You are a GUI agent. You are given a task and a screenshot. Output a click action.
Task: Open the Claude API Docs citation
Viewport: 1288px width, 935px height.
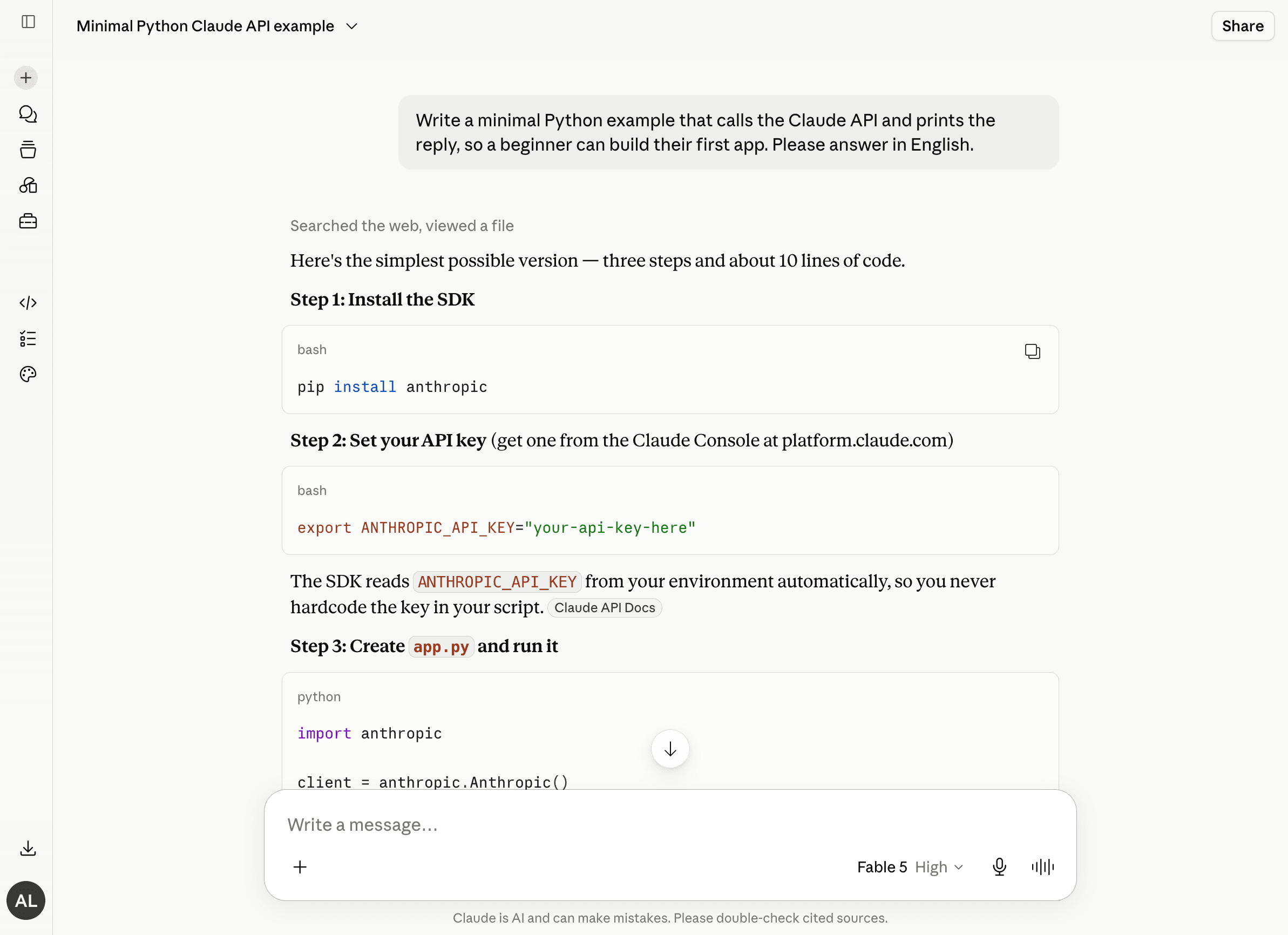tap(604, 607)
